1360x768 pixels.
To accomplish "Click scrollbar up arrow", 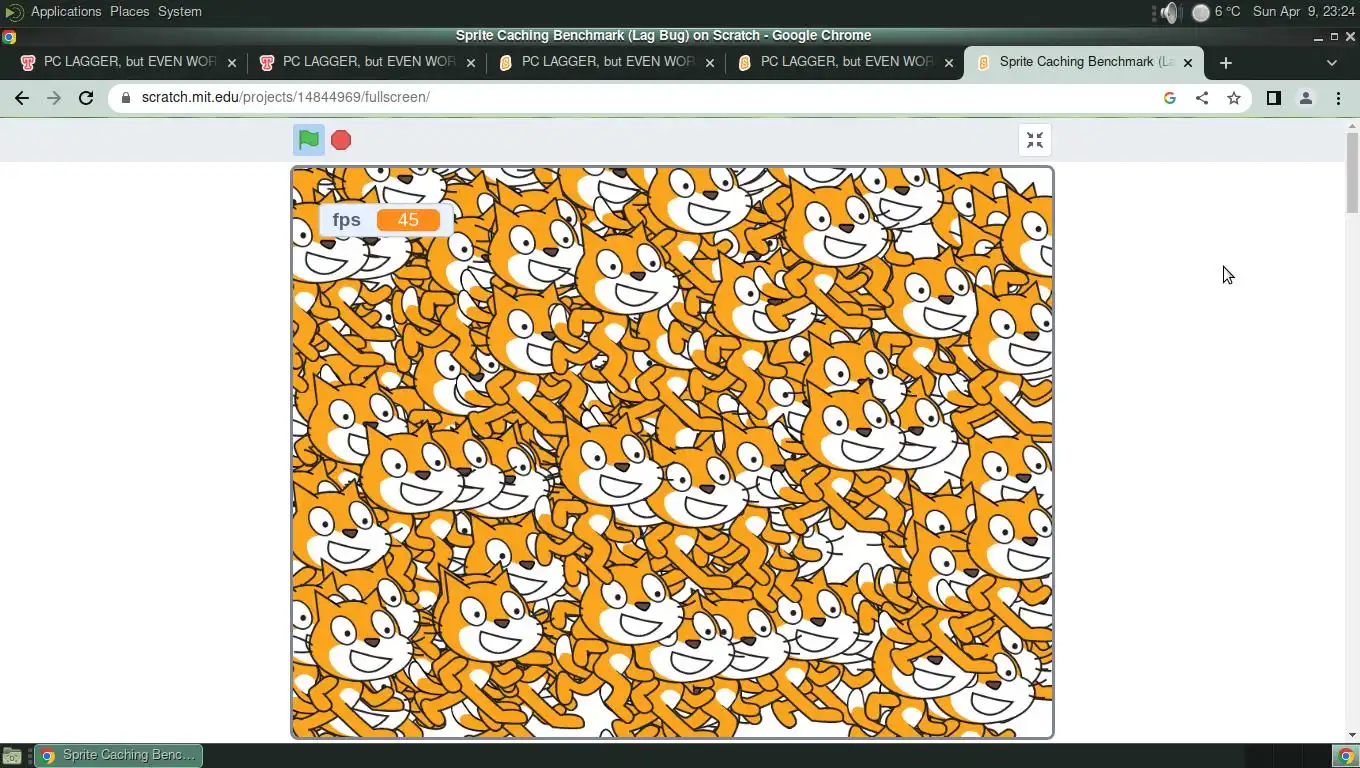I will (x=1352, y=125).
